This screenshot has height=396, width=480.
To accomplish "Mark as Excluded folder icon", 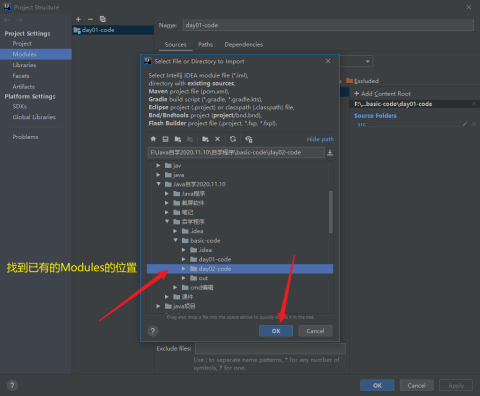I will click(x=349, y=81).
